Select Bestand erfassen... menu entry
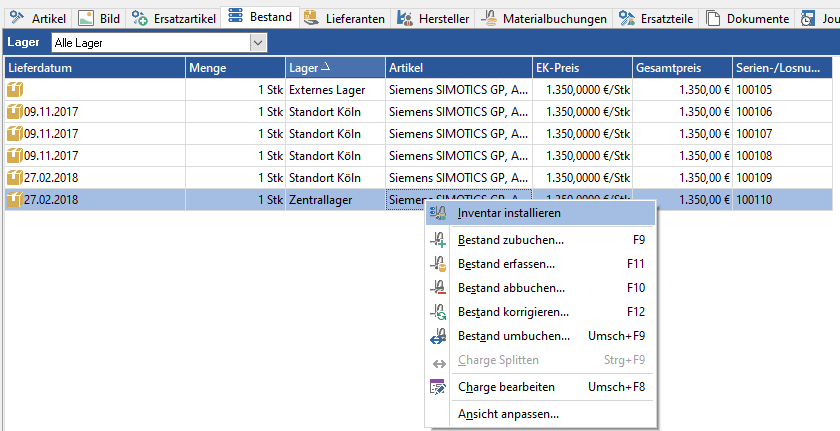This screenshot has height=431, width=840. [x=541, y=264]
